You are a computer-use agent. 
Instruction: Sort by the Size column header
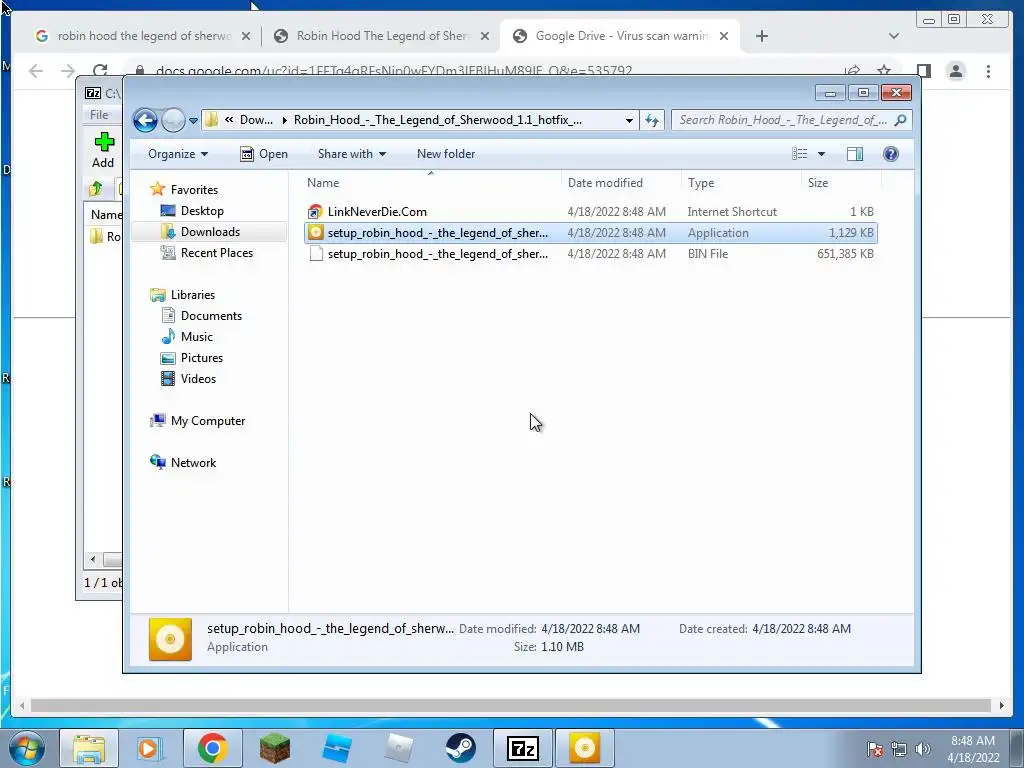click(840, 183)
